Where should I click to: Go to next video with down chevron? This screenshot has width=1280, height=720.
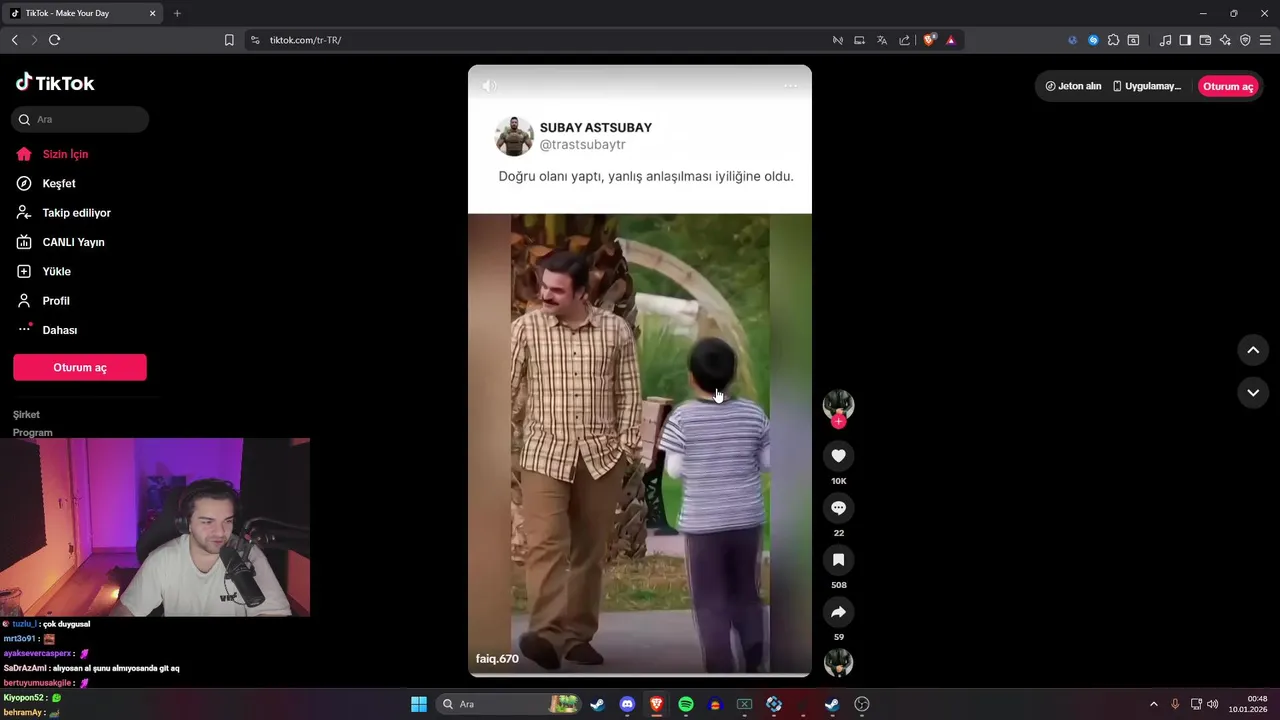[1253, 393]
